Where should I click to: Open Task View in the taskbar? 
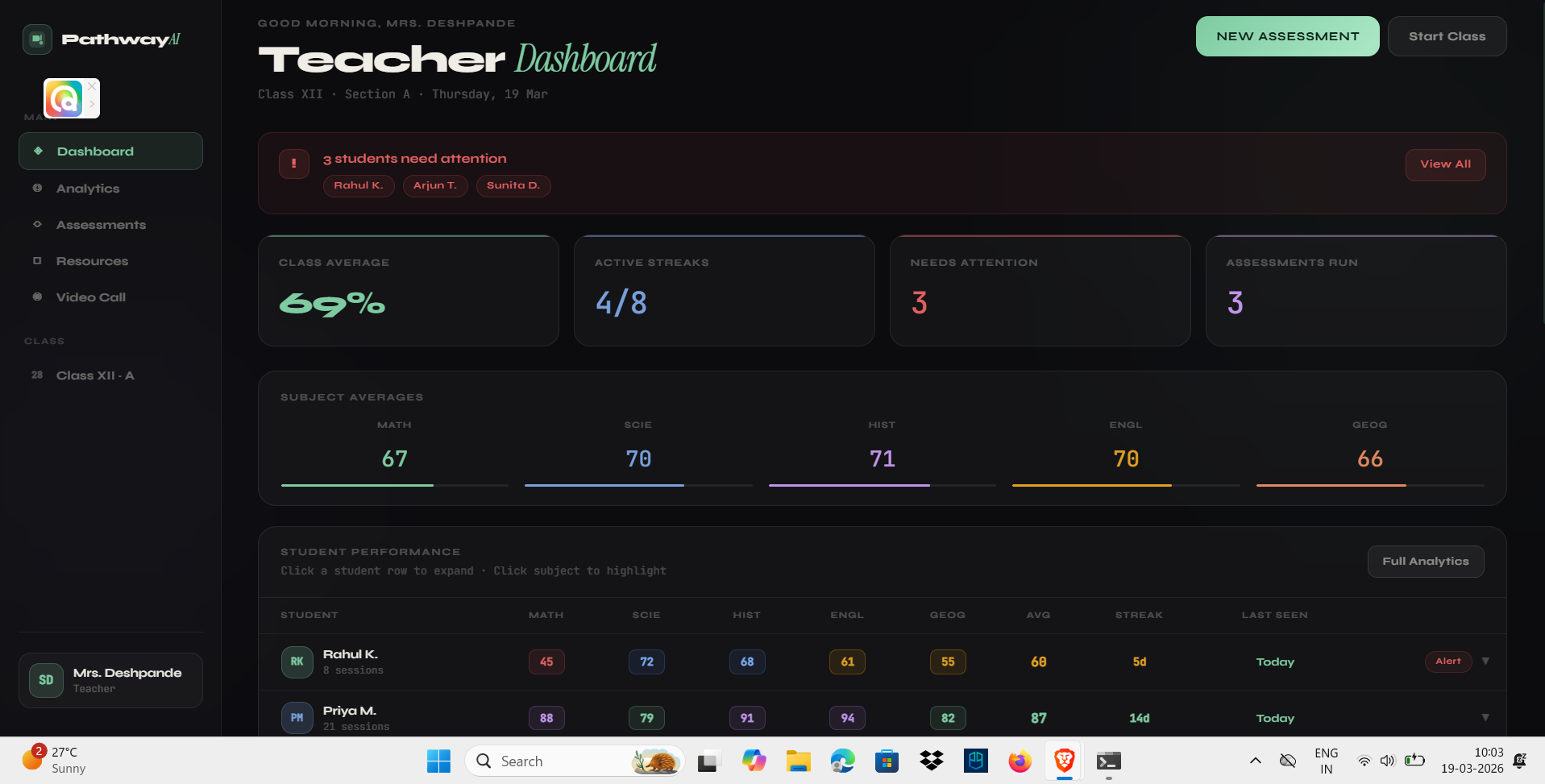708,761
